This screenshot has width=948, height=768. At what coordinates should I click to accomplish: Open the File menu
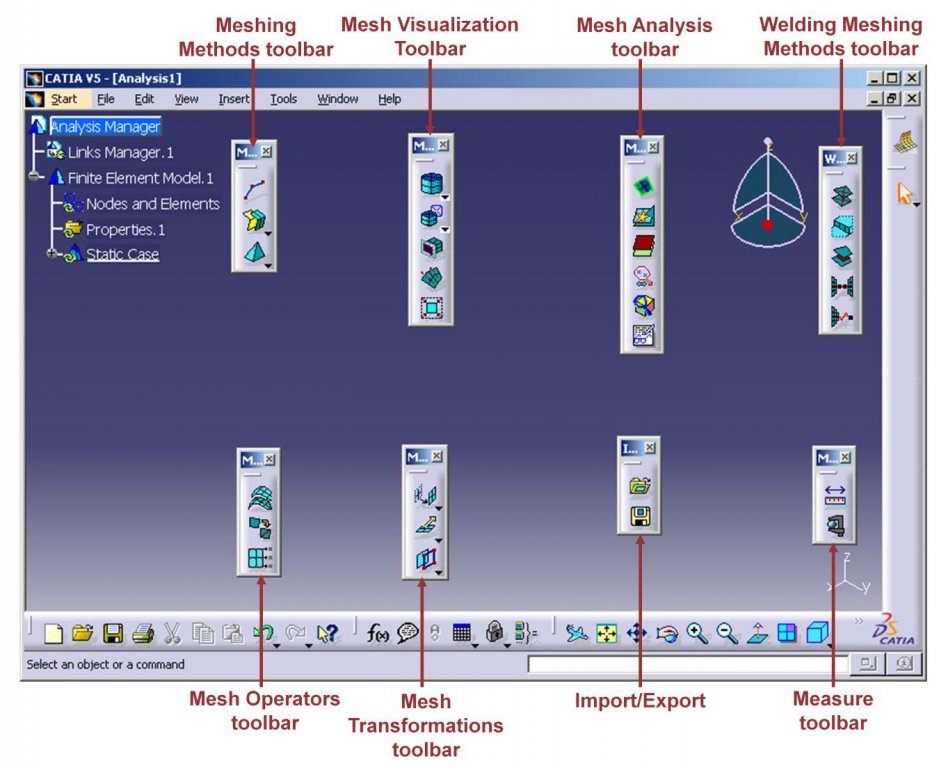pos(106,99)
